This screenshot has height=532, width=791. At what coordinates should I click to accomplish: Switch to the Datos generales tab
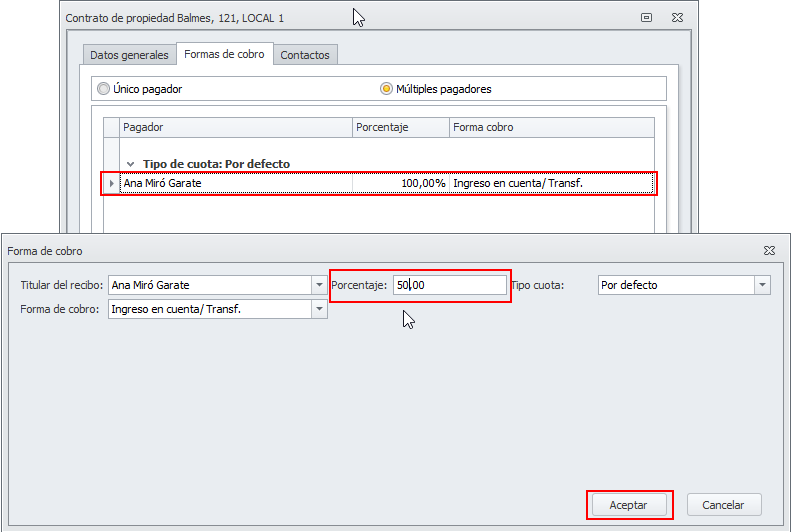(x=129, y=55)
